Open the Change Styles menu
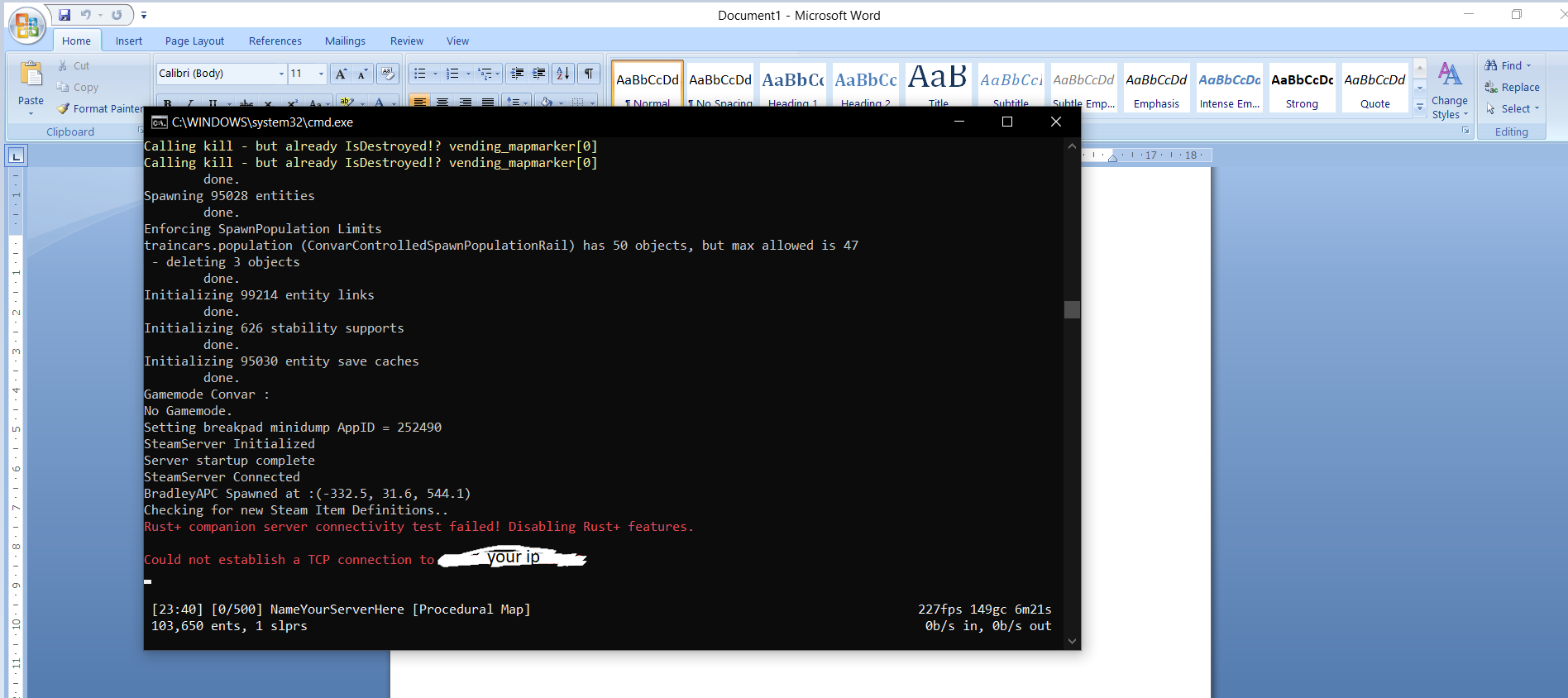 [x=1450, y=90]
